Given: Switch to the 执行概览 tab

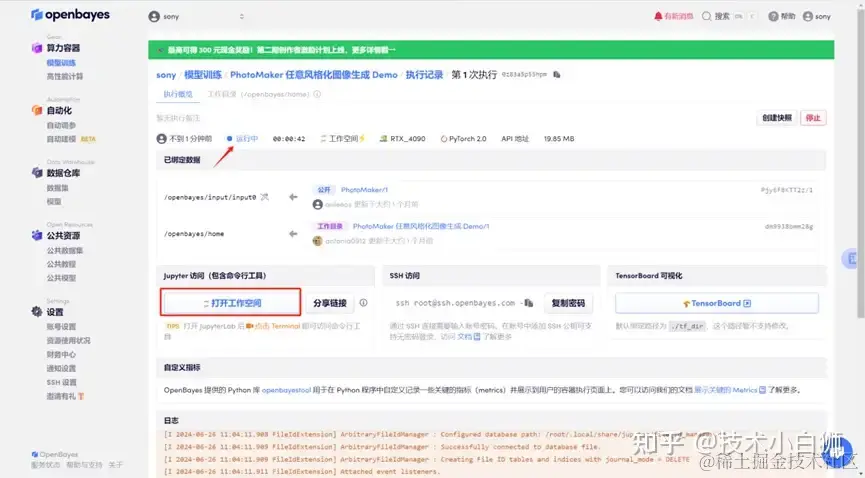Looking at the screenshot, I should (x=178, y=94).
